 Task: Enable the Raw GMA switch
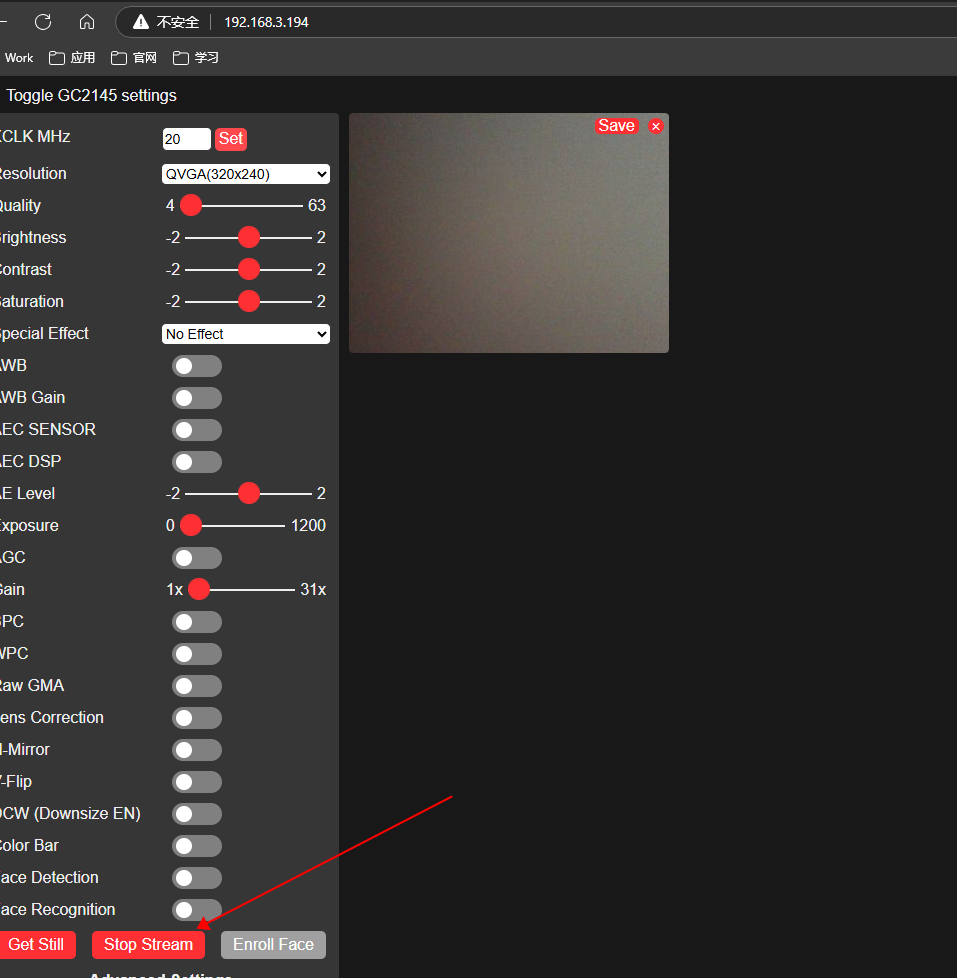click(x=197, y=686)
